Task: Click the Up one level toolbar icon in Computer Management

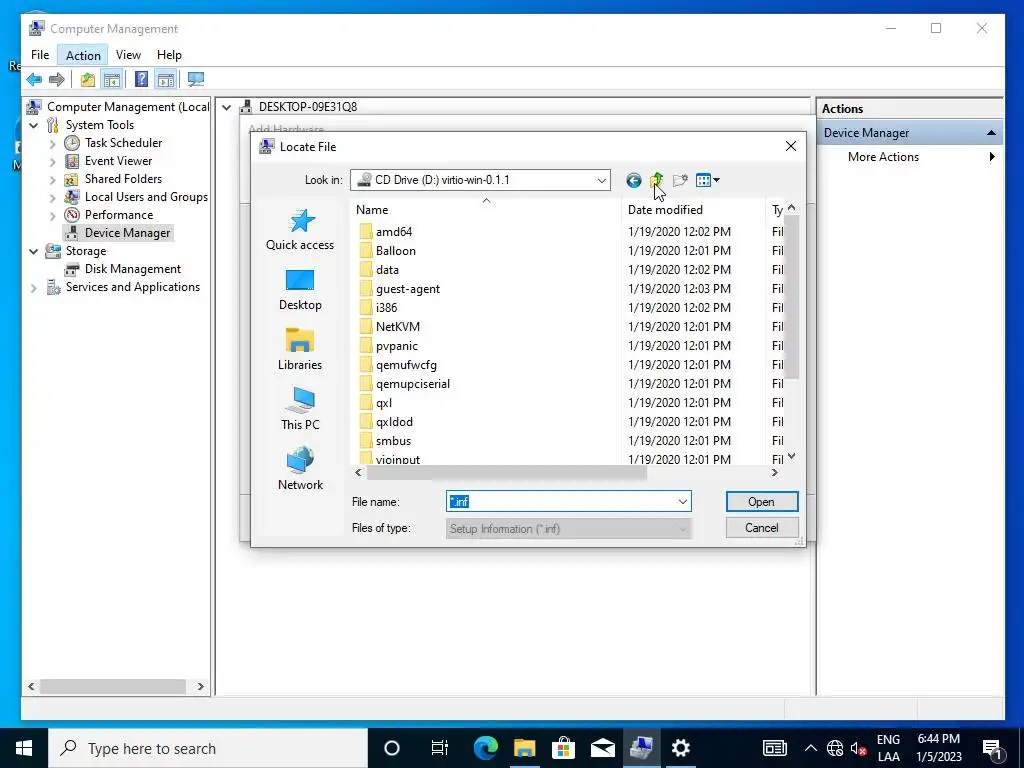Action: (88, 80)
